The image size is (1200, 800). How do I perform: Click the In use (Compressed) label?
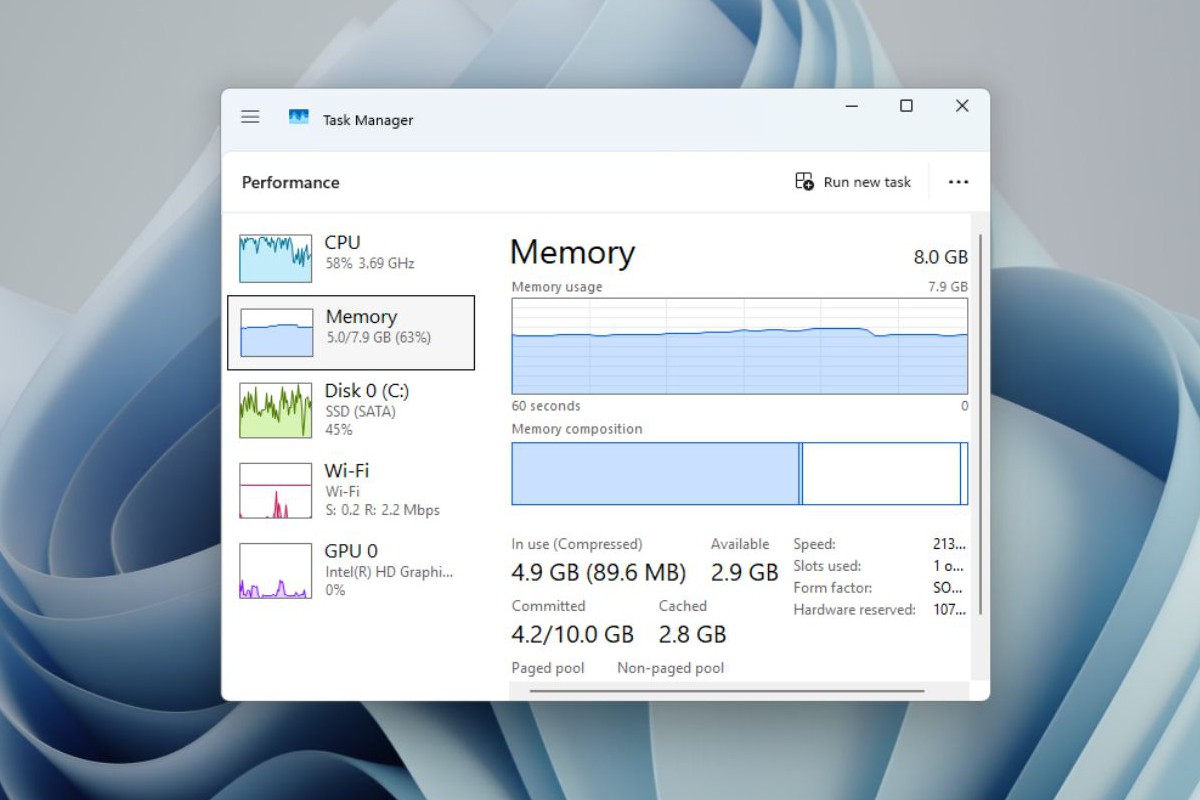(x=577, y=545)
